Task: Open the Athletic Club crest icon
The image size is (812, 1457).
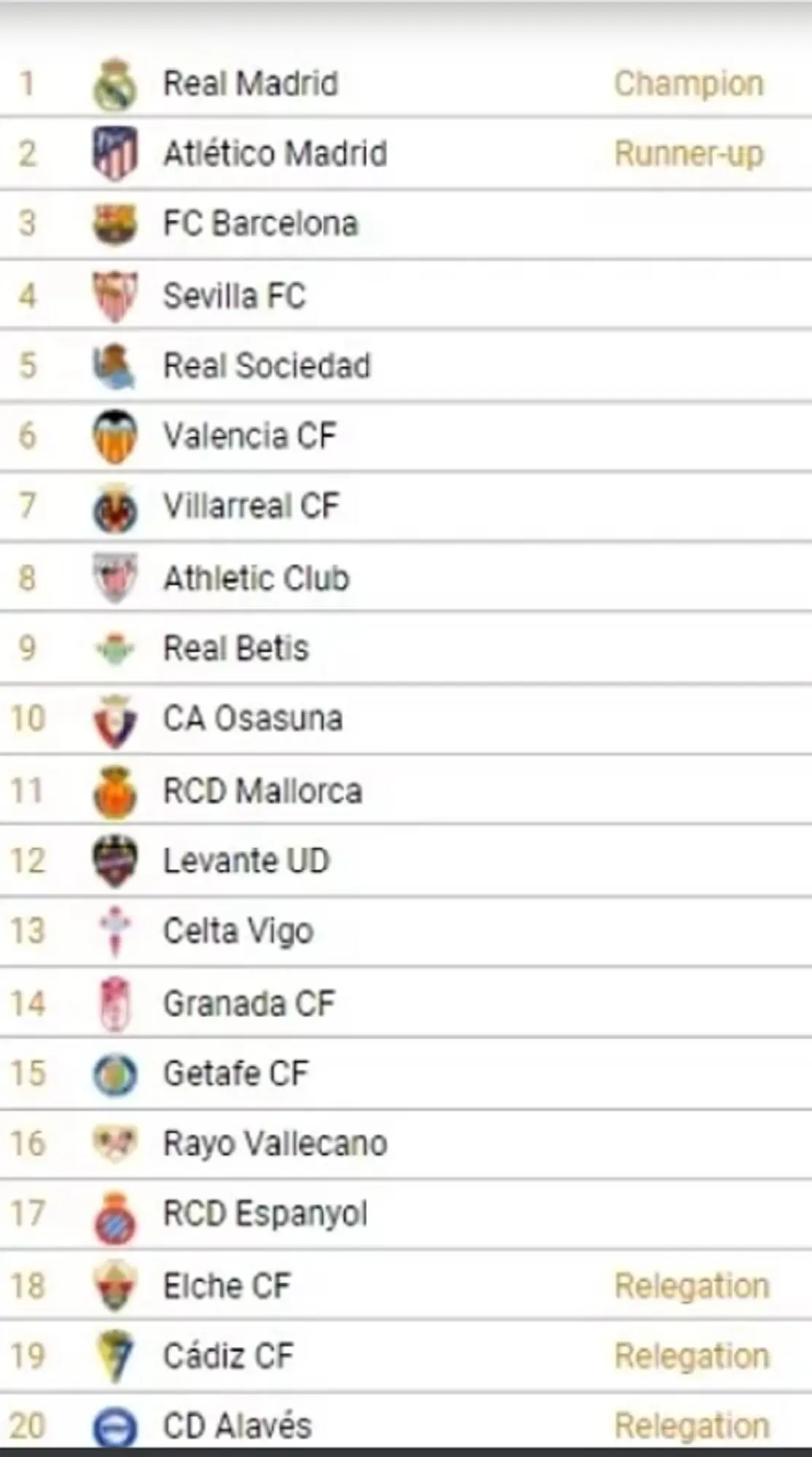Action: [x=115, y=578]
